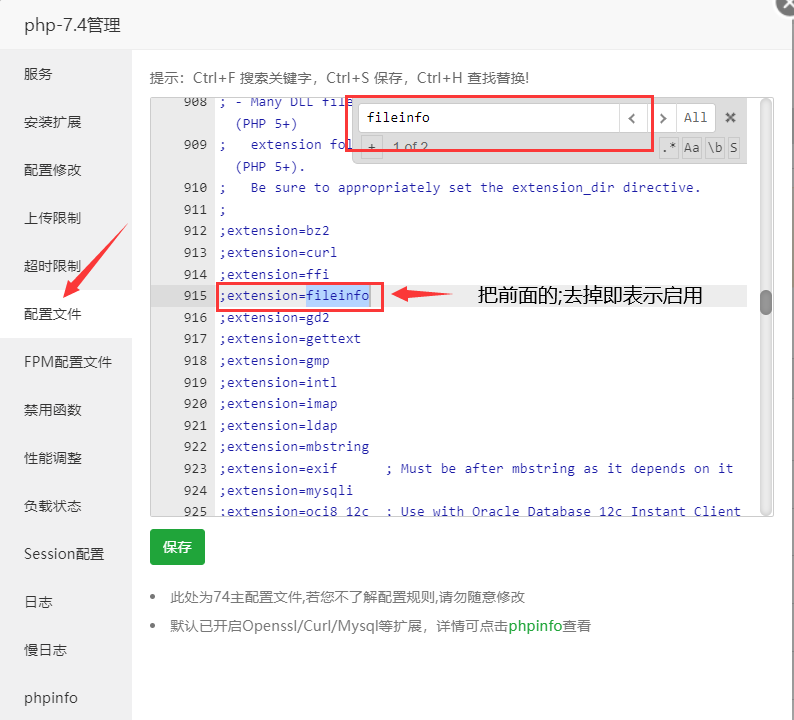Click line ;extension=bz2

click(x=274, y=231)
